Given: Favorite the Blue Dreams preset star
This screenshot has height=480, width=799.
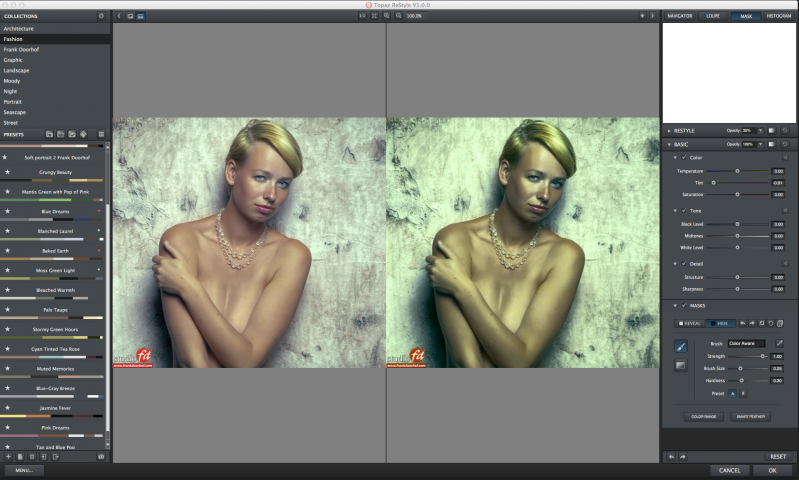Looking at the screenshot, I should (x=7, y=211).
